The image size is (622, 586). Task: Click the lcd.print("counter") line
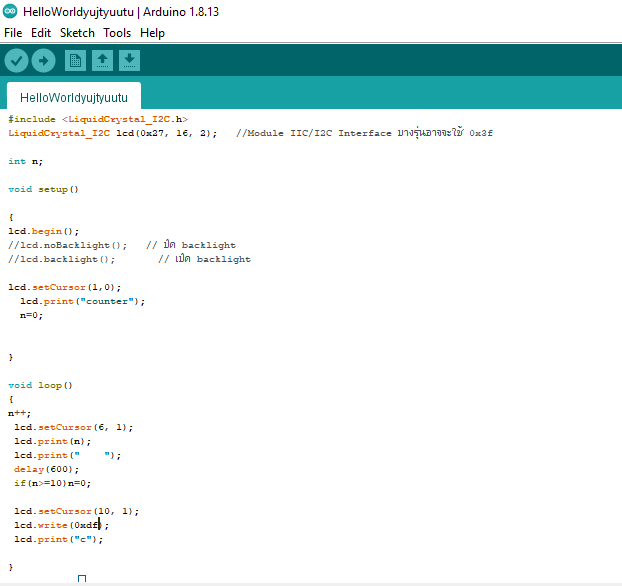(x=82, y=301)
